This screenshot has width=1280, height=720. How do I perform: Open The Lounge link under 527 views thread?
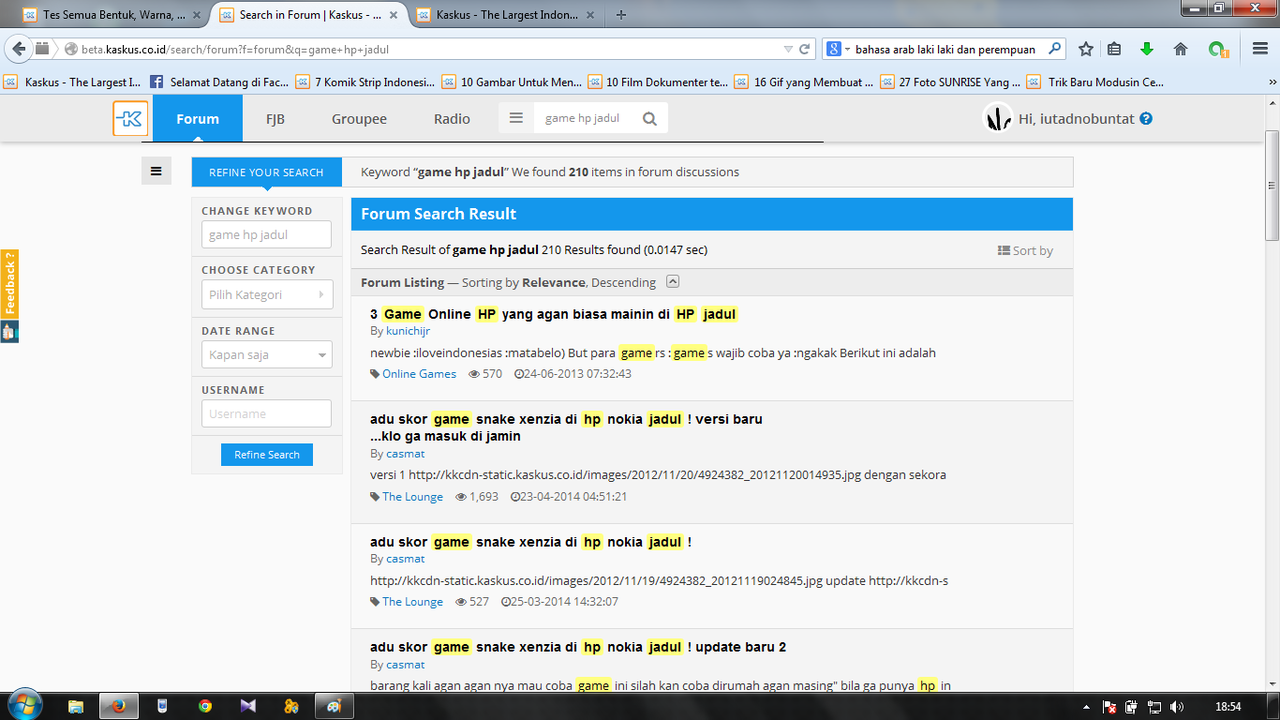412,601
